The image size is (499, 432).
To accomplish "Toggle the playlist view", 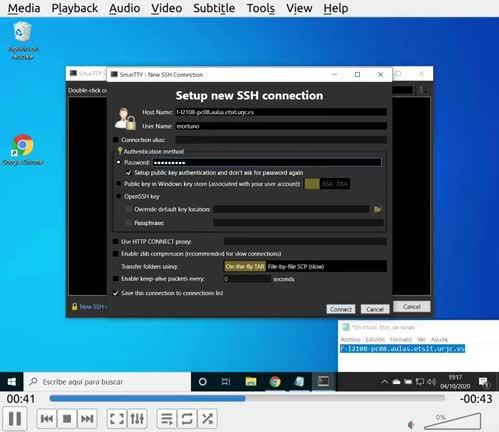I will 167,419.
